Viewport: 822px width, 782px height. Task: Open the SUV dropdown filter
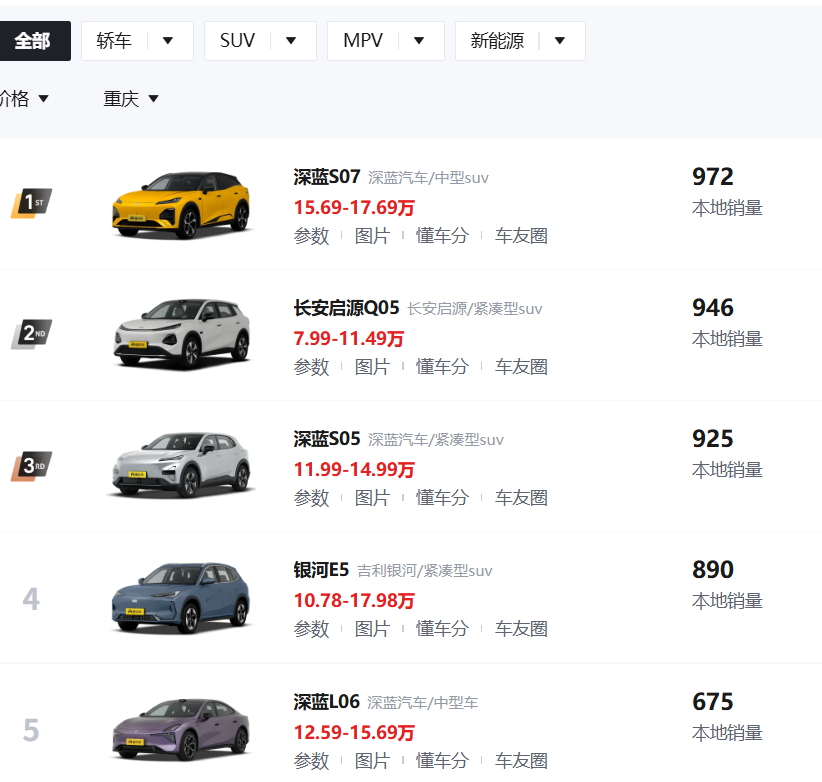260,41
